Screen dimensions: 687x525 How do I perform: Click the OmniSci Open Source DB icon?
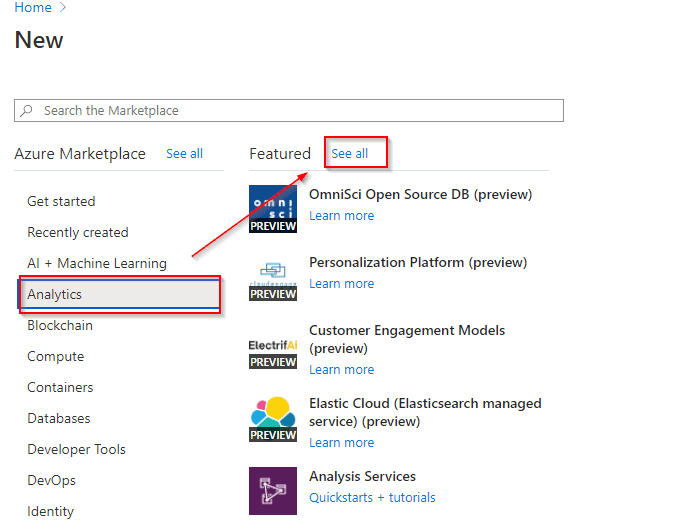272,209
